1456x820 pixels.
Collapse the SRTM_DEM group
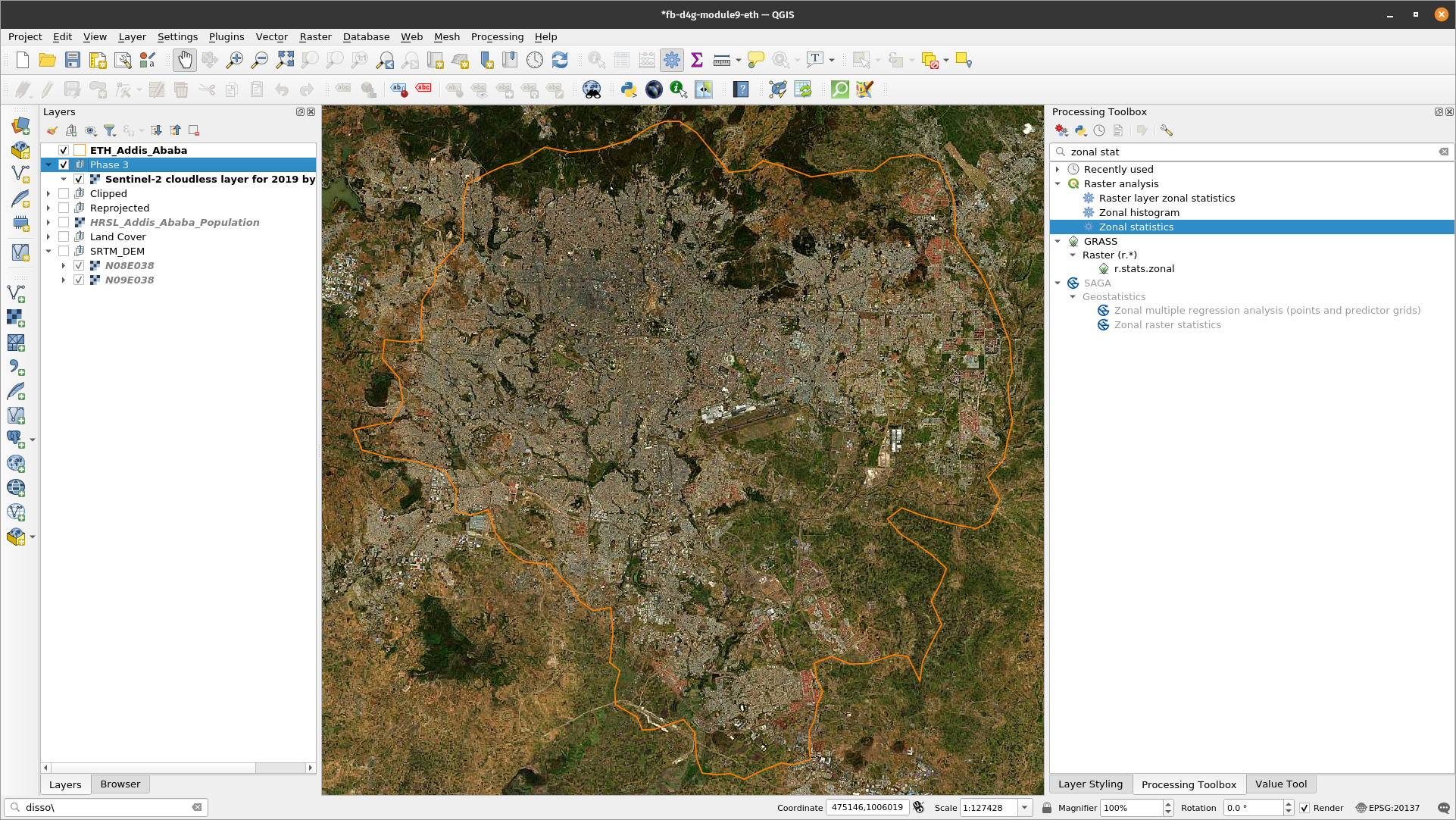48,251
